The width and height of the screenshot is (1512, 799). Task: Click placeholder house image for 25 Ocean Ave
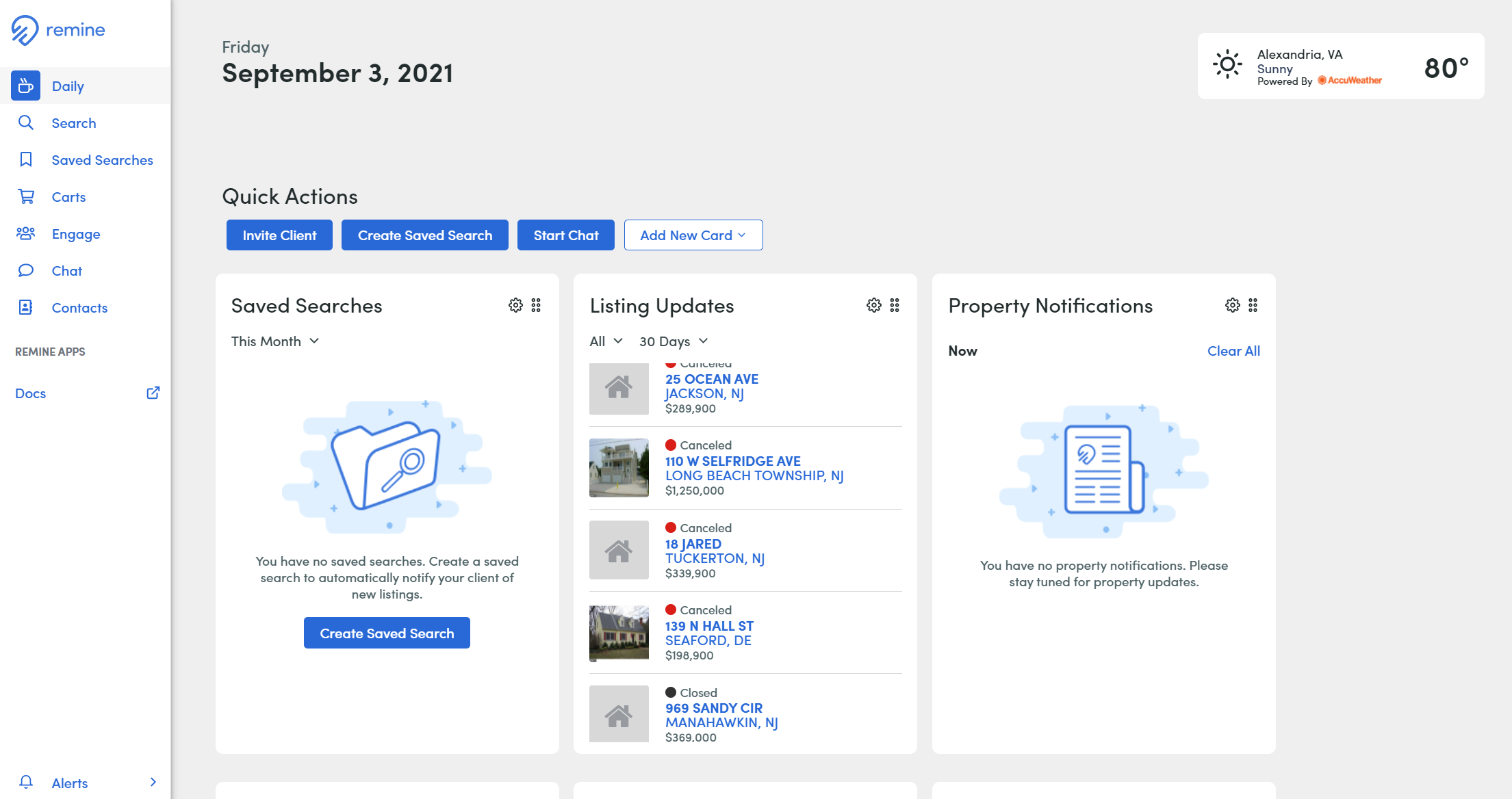(x=619, y=388)
